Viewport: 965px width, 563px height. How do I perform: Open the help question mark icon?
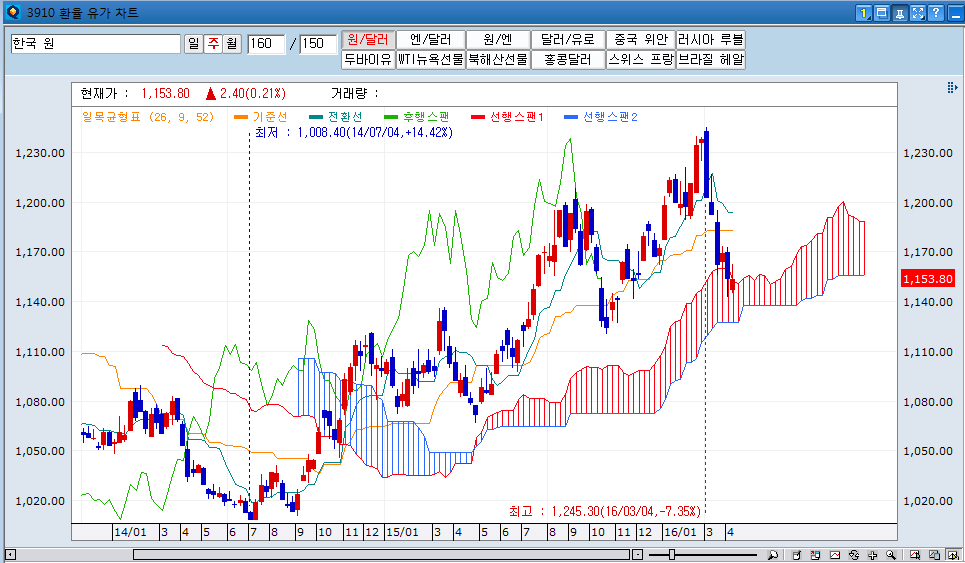936,13
